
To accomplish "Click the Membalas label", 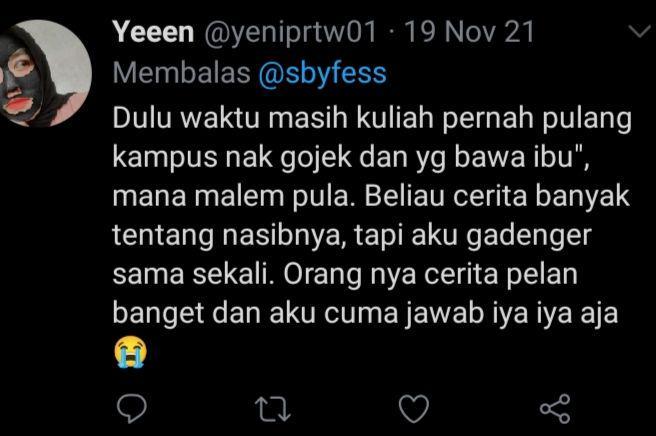I will point(182,73).
